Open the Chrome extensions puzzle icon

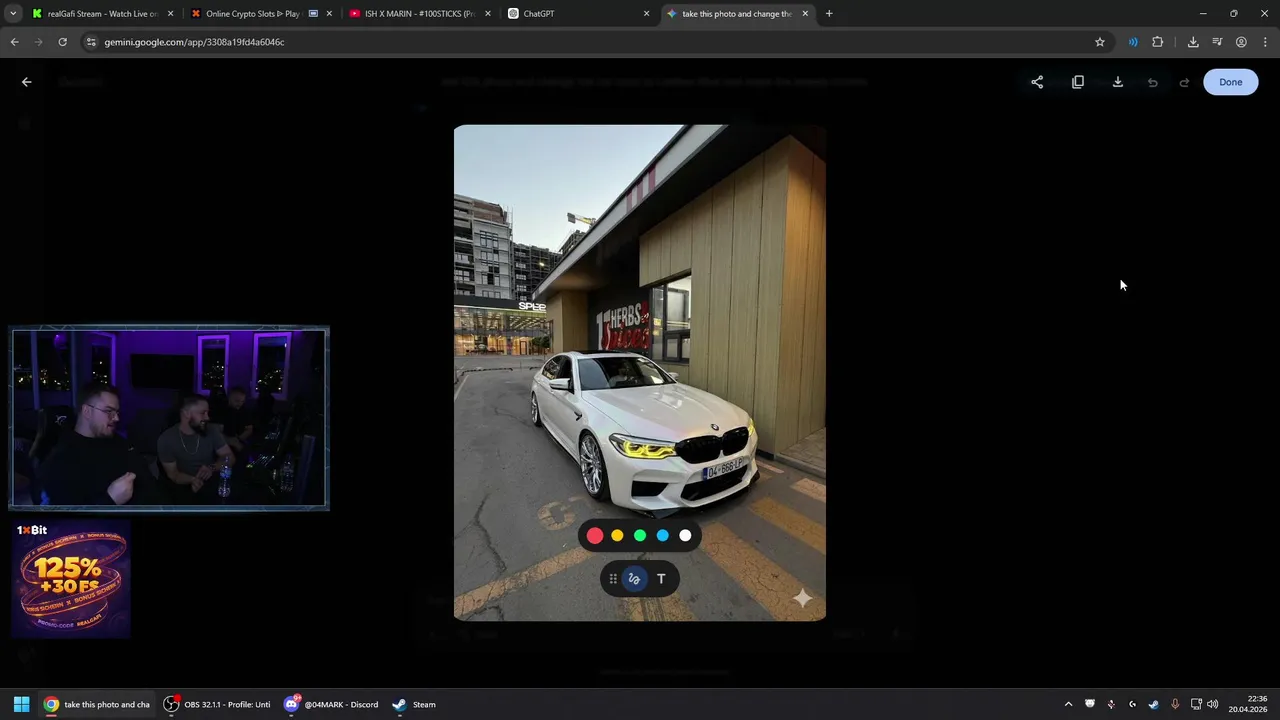[1158, 42]
